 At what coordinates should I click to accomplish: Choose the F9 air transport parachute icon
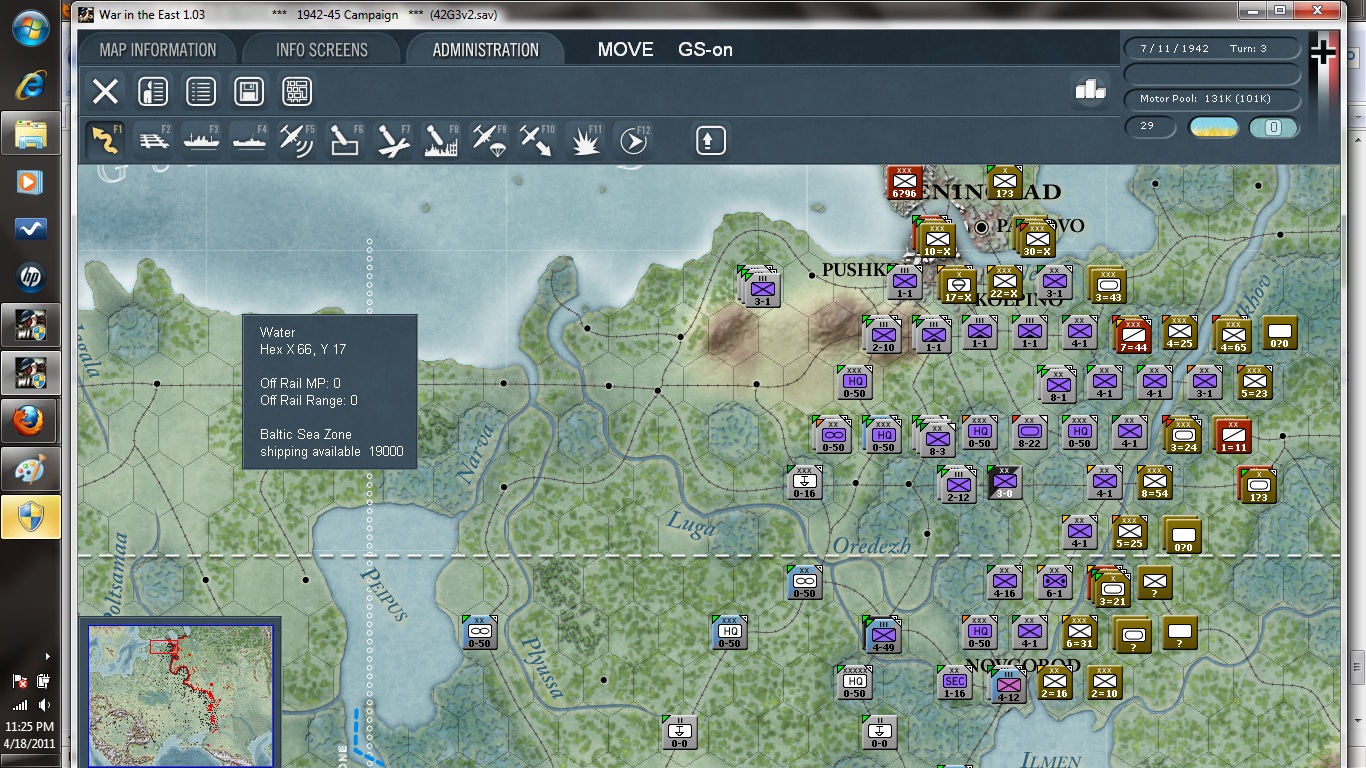point(489,140)
